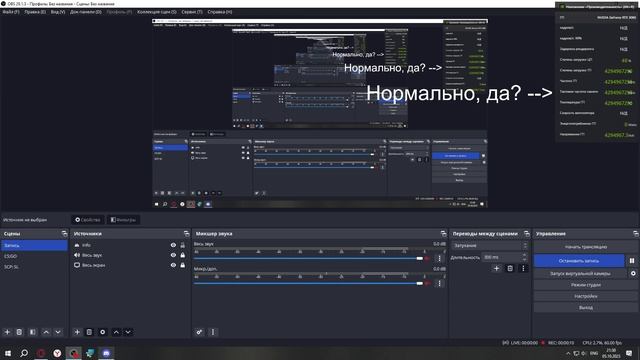Toggle lock on Весь звук source
This screenshot has height=360, width=640.
pos(182,255)
